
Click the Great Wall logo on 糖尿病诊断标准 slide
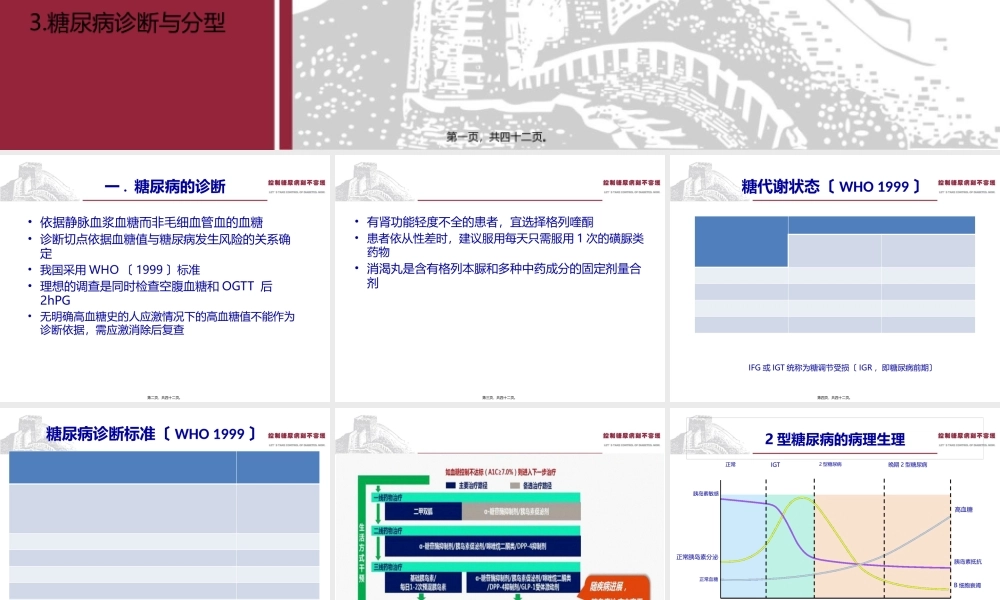point(25,430)
